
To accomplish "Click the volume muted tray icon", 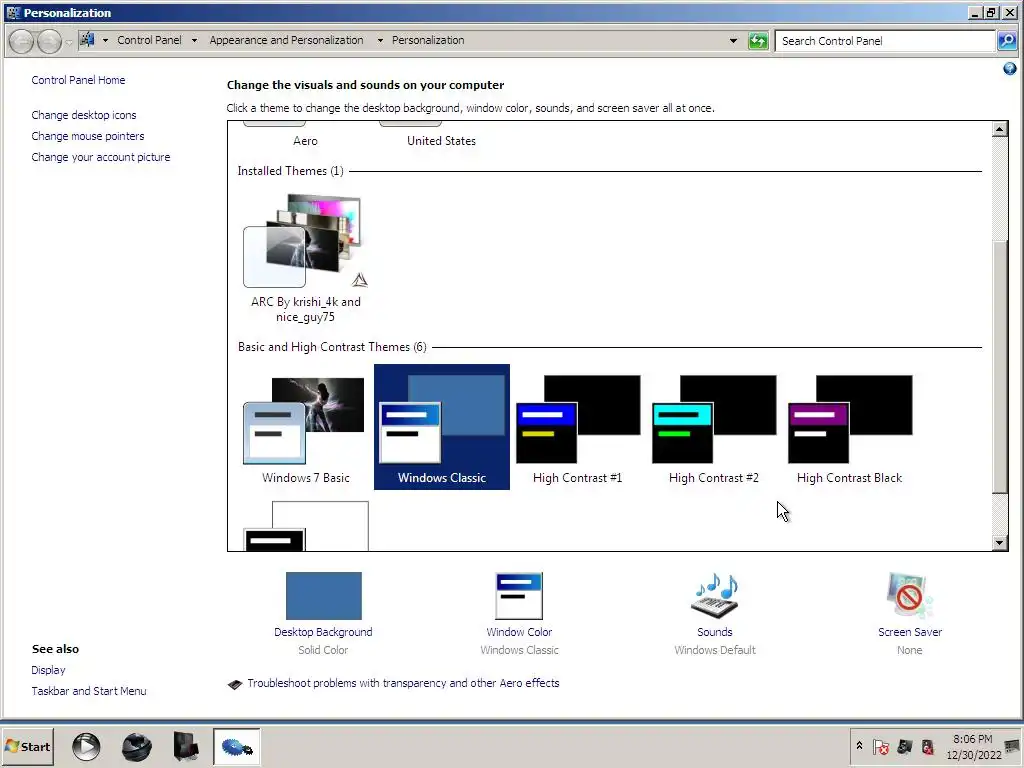I will 927,746.
